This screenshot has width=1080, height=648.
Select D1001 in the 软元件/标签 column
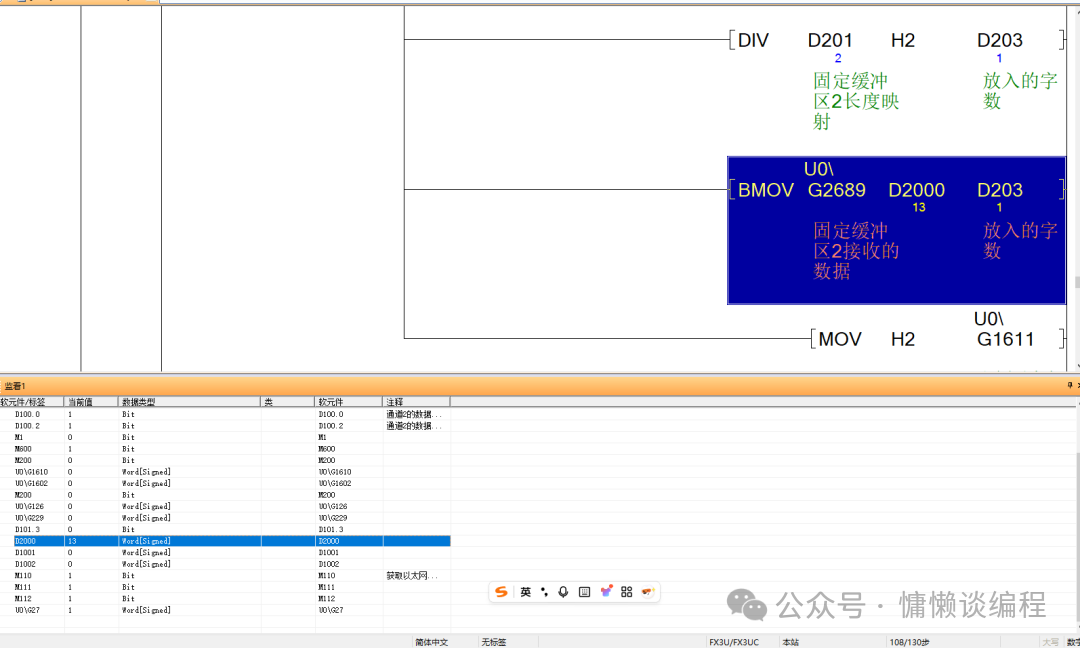[x=25, y=553]
